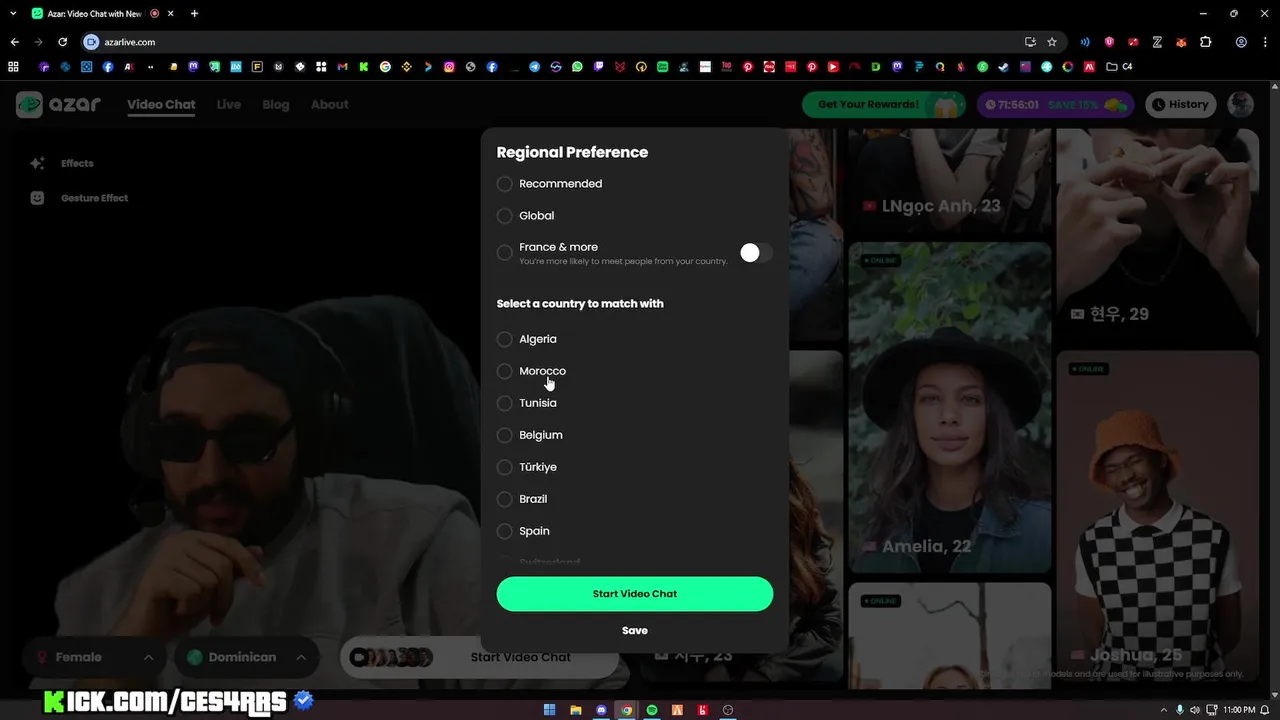The image size is (1280, 720).
Task: Open the Video Chat tab
Action: pyautogui.click(x=161, y=104)
